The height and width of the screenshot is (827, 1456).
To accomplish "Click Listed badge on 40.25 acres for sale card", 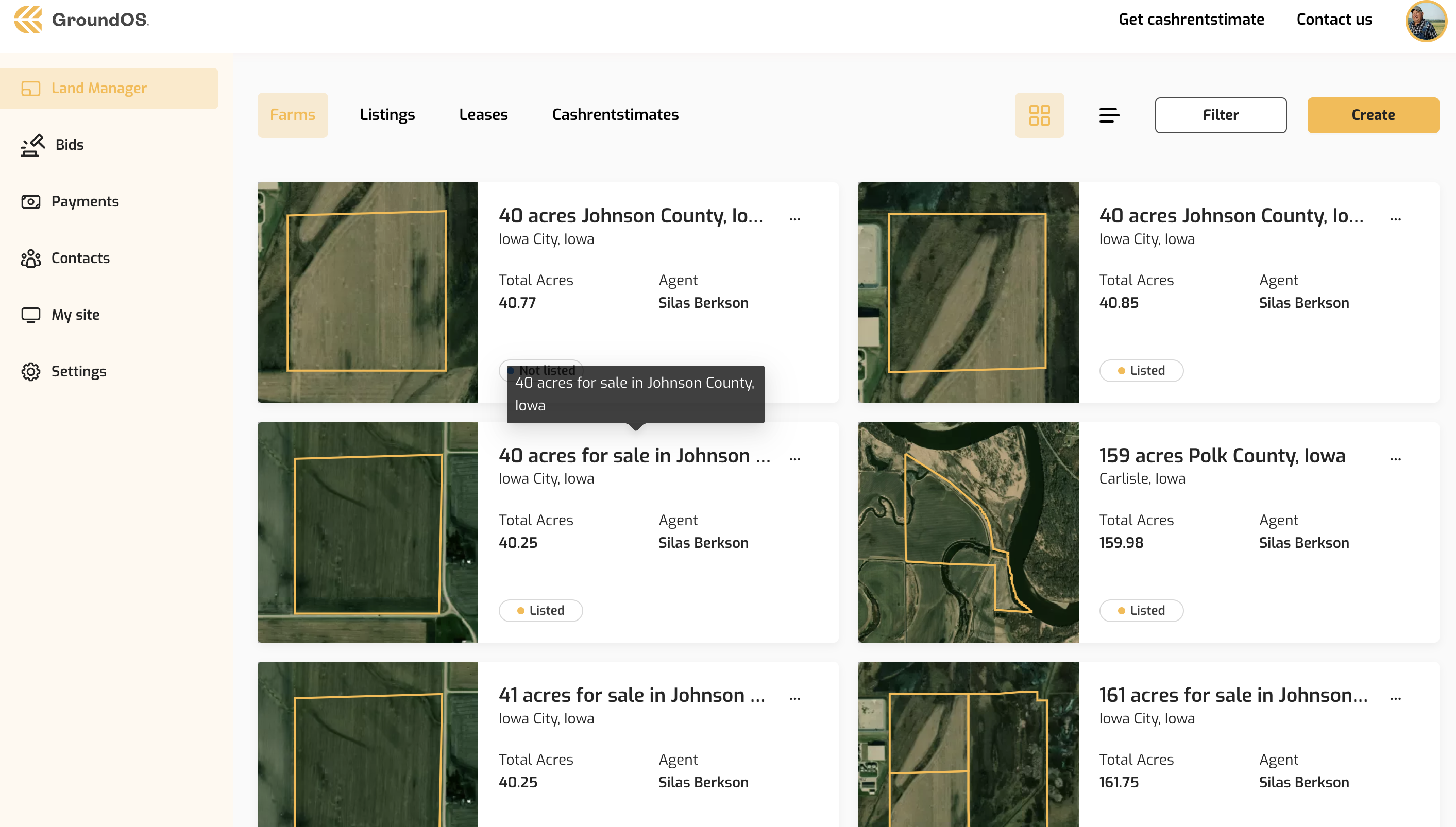I will point(540,611).
